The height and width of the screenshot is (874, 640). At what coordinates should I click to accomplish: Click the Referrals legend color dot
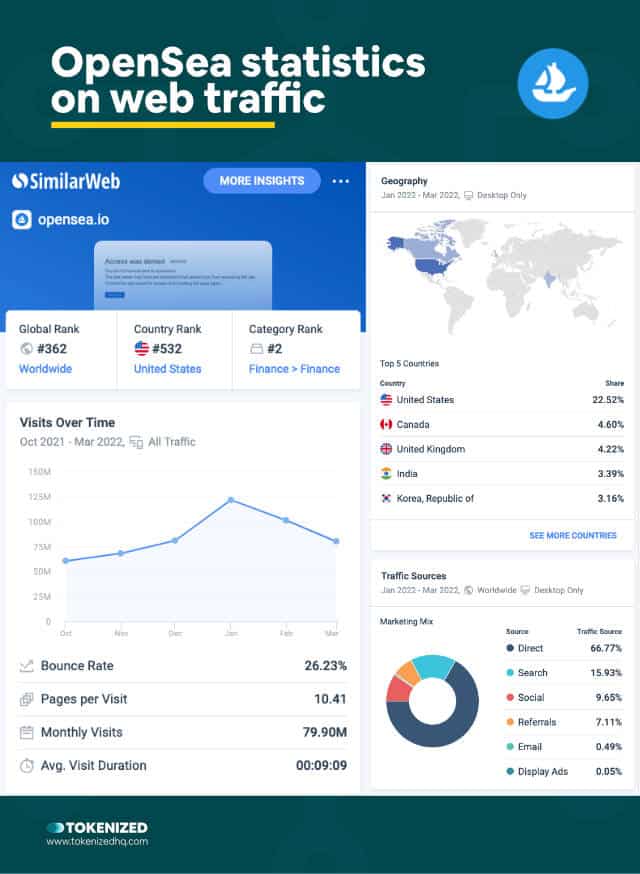click(x=510, y=722)
